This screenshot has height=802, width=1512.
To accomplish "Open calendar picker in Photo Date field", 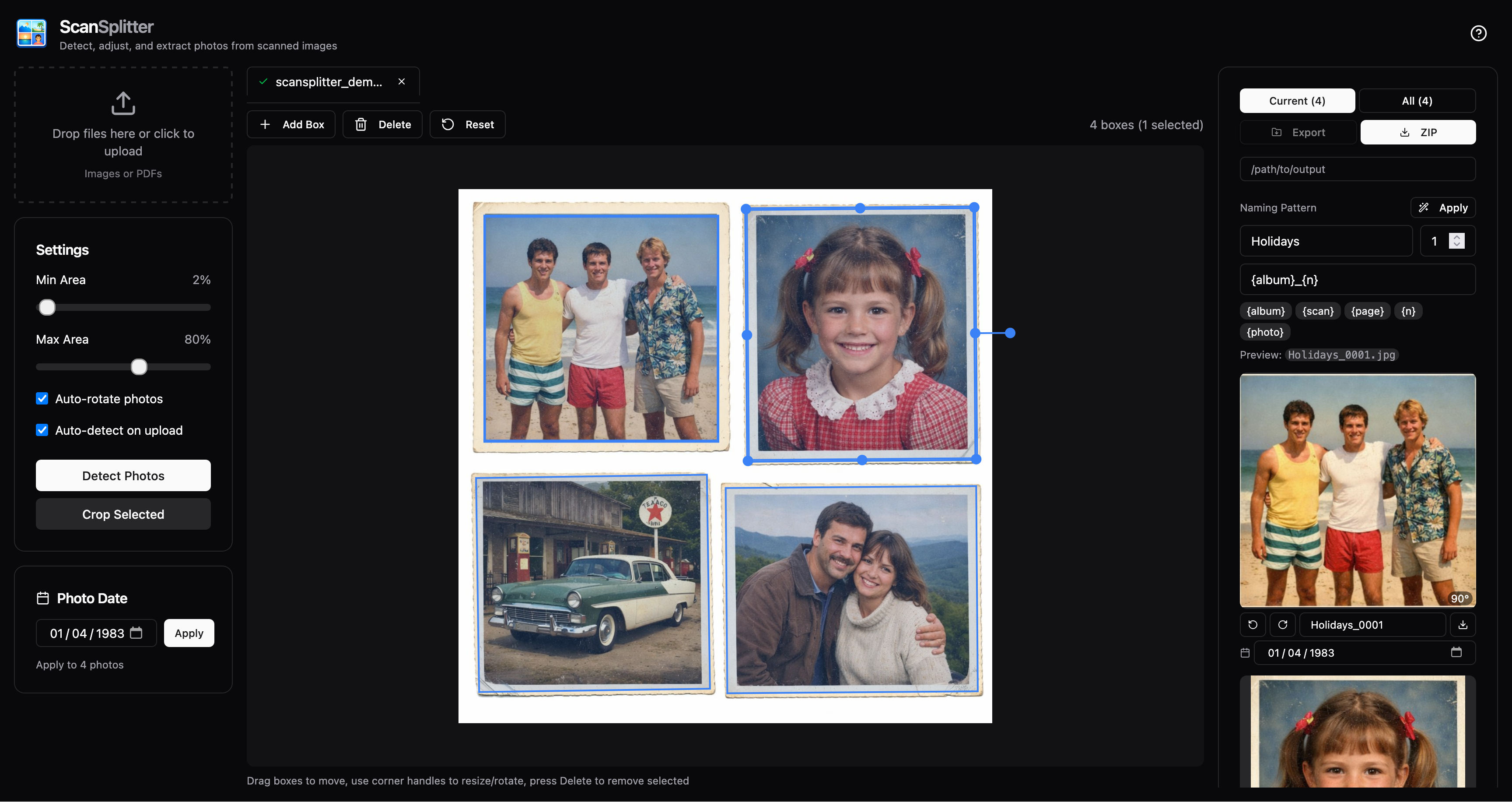I will tap(136, 632).
